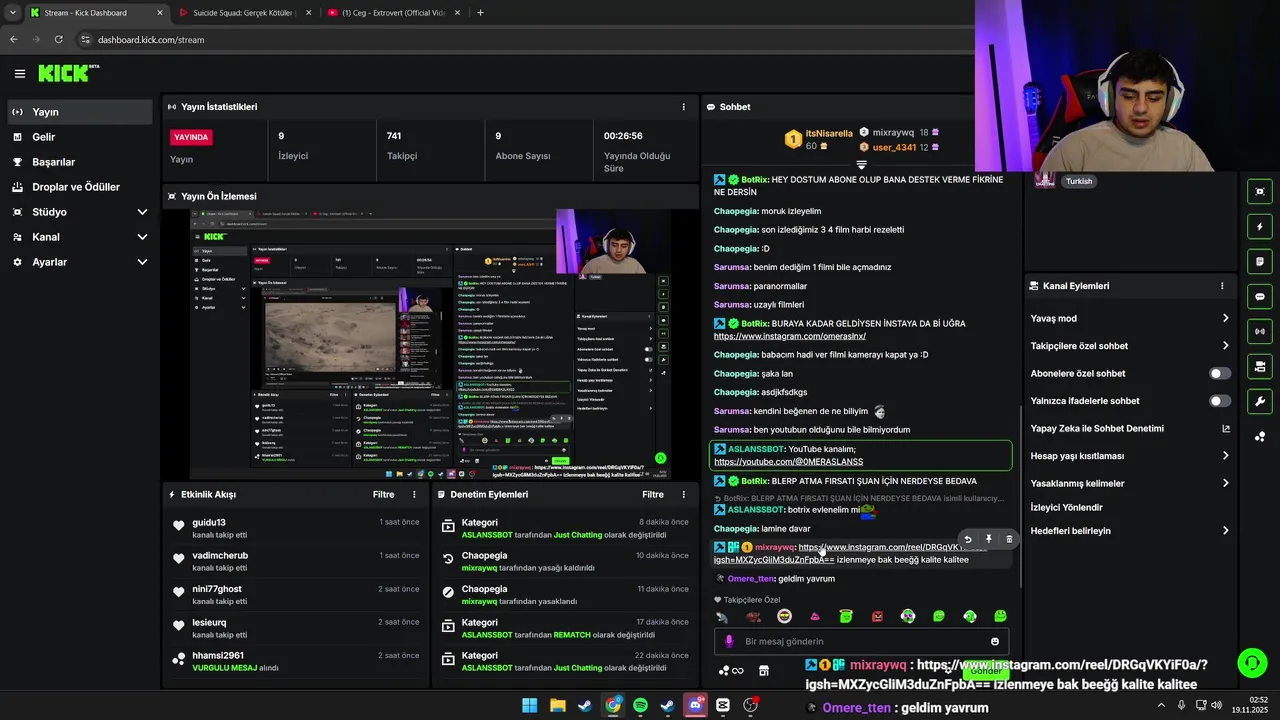1280x720 pixels.
Task: Click the broadcast signal icon in right toolbar
Action: point(1260,332)
